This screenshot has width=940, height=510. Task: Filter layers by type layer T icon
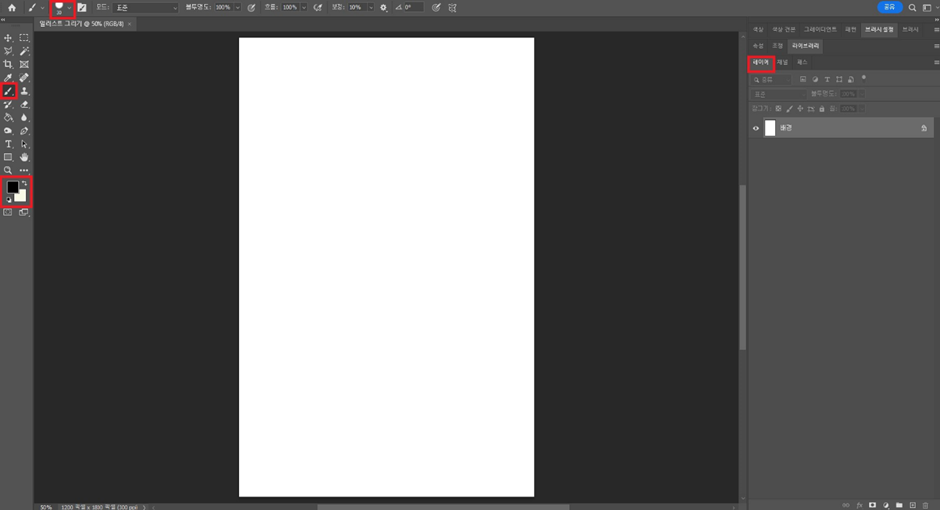827,79
